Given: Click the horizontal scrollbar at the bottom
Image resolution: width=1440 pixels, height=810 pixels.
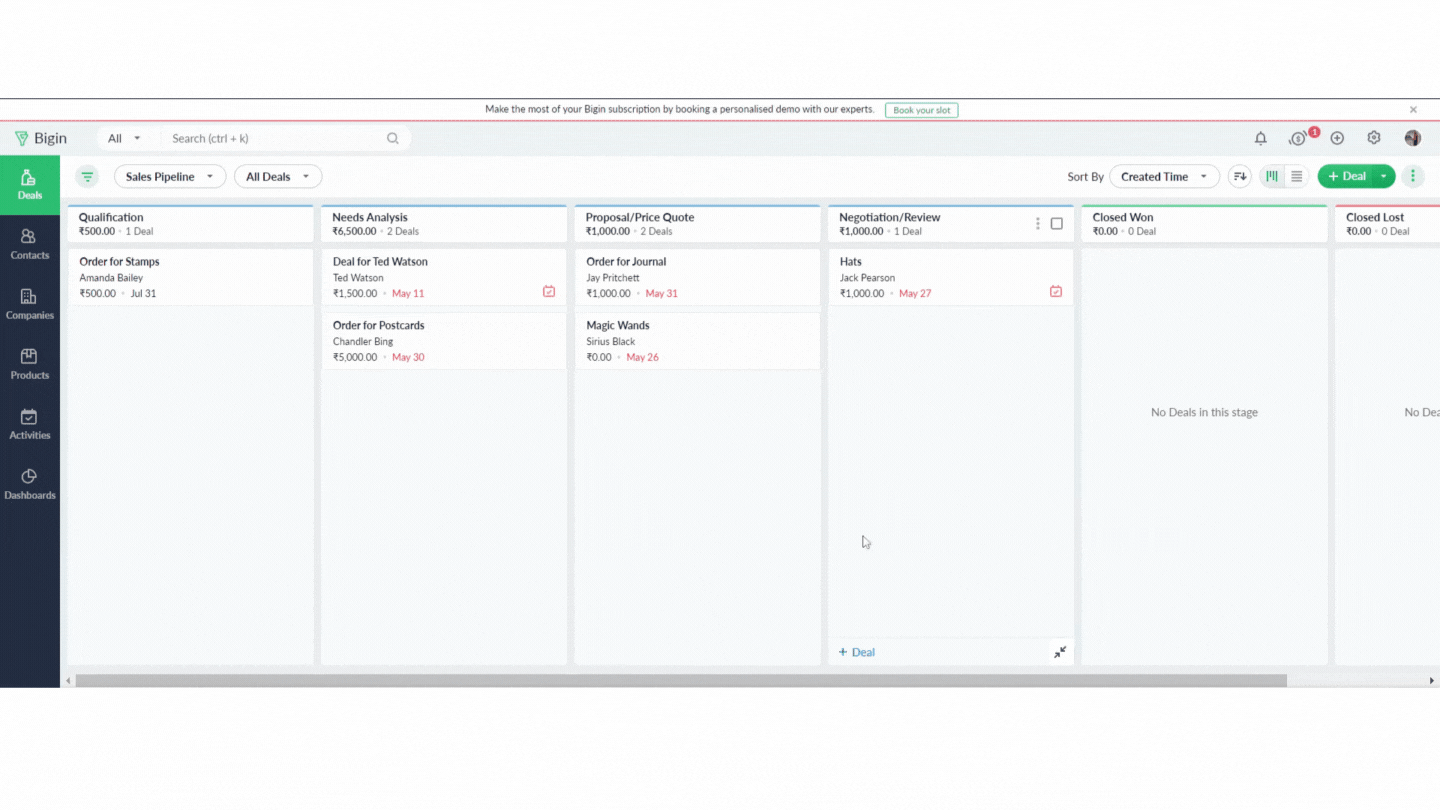Looking at the screenshot, I should pos(680,681).
